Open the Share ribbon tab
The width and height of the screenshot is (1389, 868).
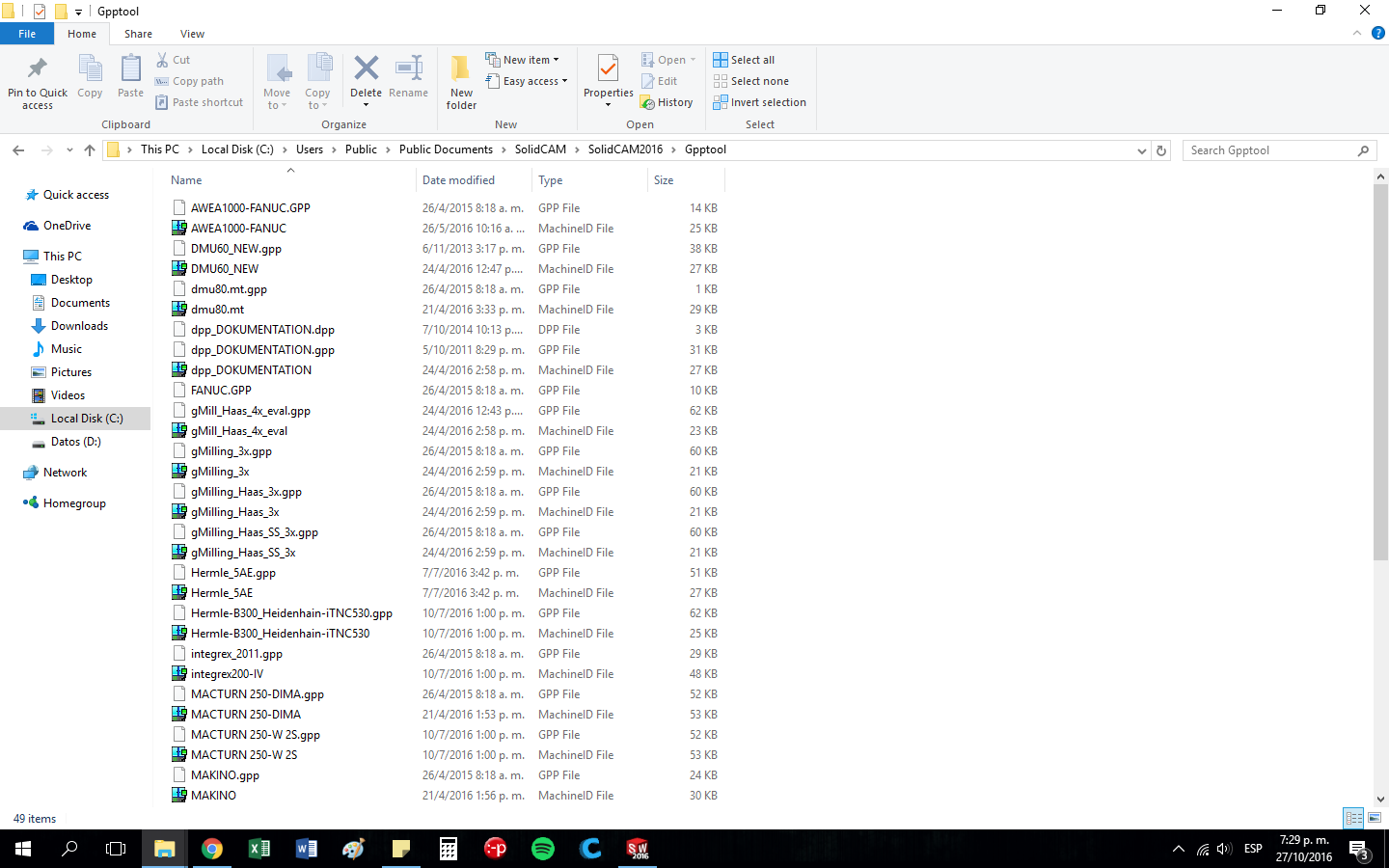coord(138,34)
